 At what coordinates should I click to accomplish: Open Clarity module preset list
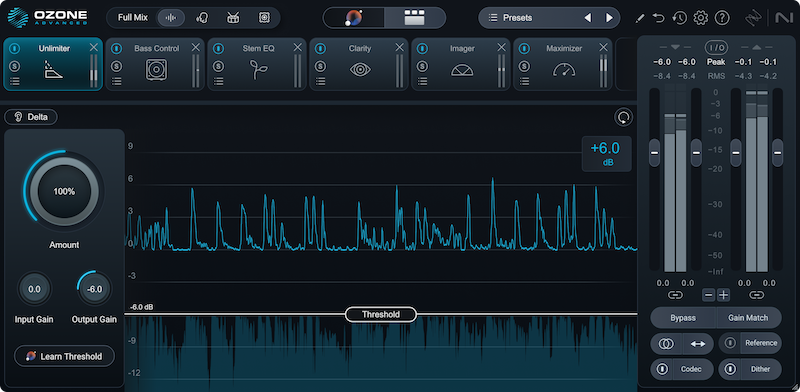click(320, 81)
